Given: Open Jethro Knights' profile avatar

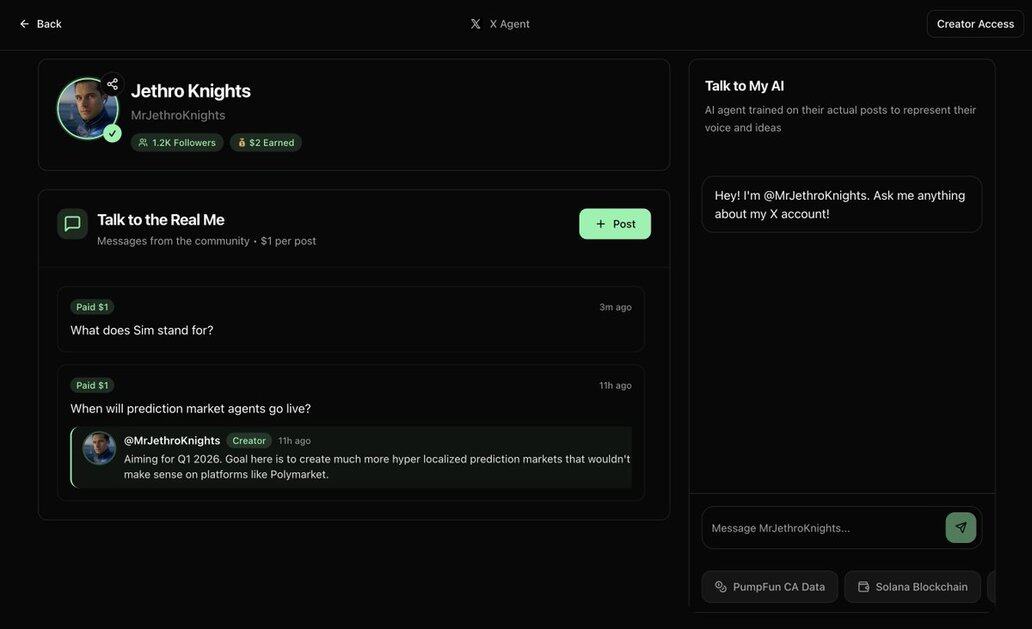Looking at the screenshot, I should [x=86, y=108].
